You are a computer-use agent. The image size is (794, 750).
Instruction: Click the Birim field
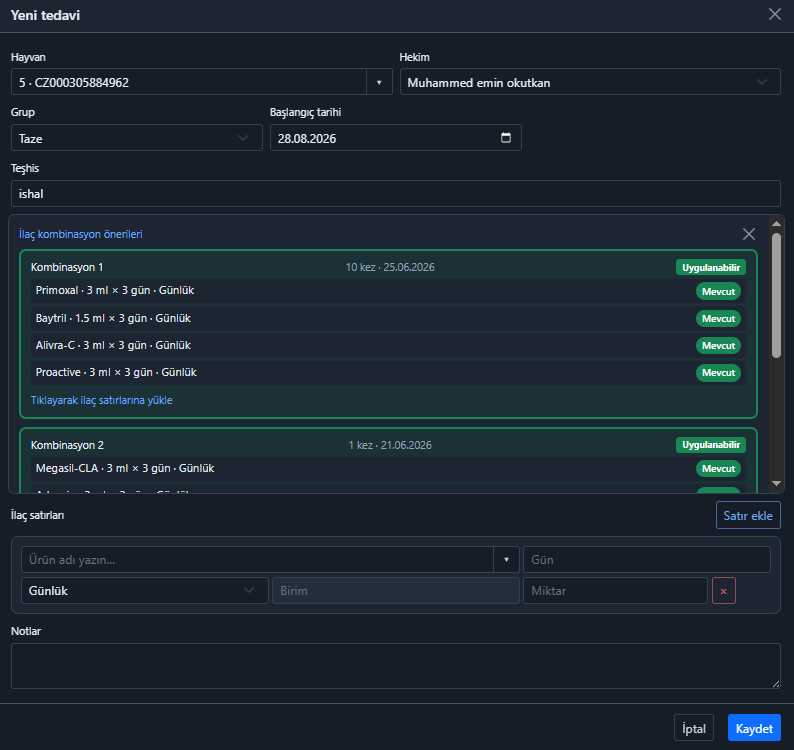[395, 590]
